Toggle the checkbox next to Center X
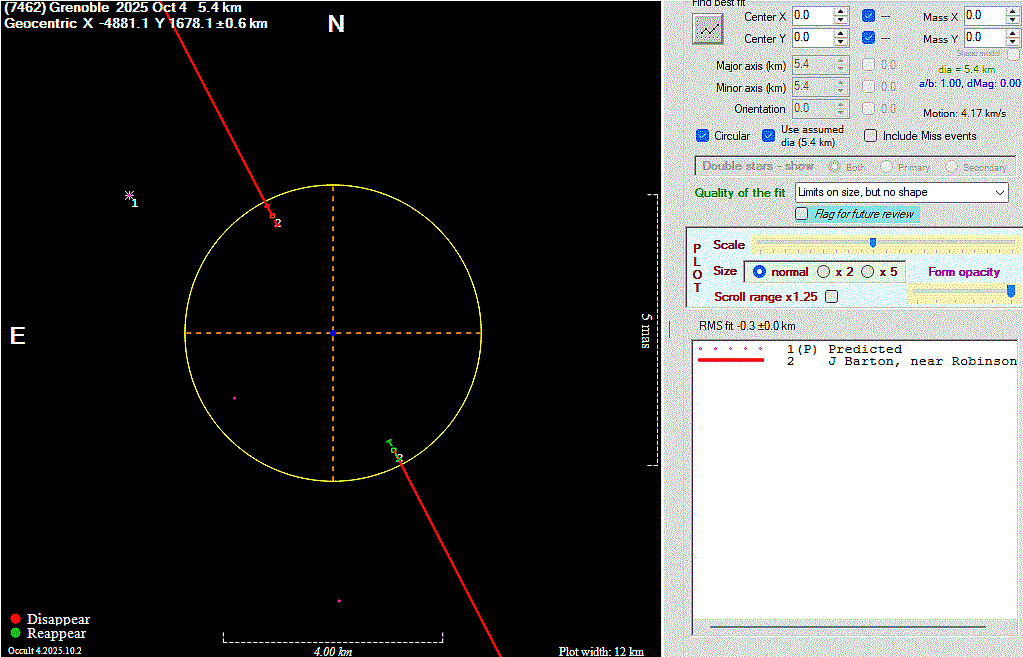Image resolution: width=1023 pixels, height=657 pixels. pos(868,16)
